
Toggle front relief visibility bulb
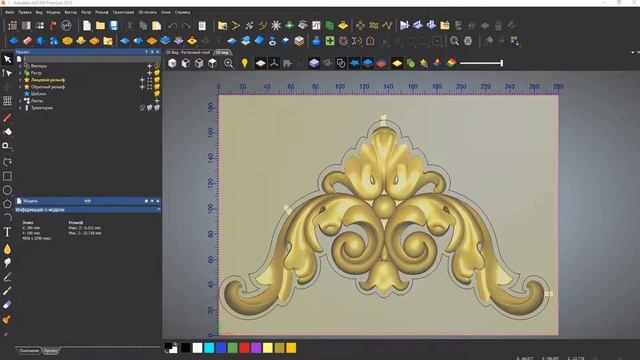(157, 80)
